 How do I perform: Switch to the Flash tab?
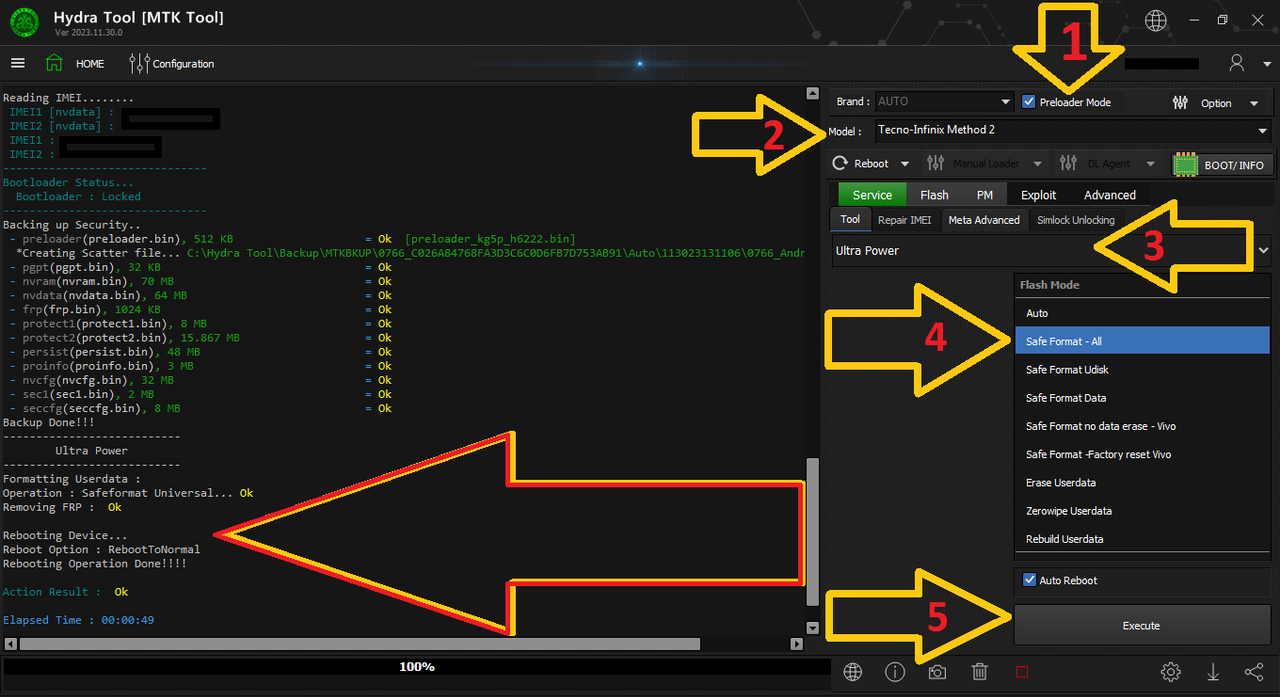click(x=935, y=195)
